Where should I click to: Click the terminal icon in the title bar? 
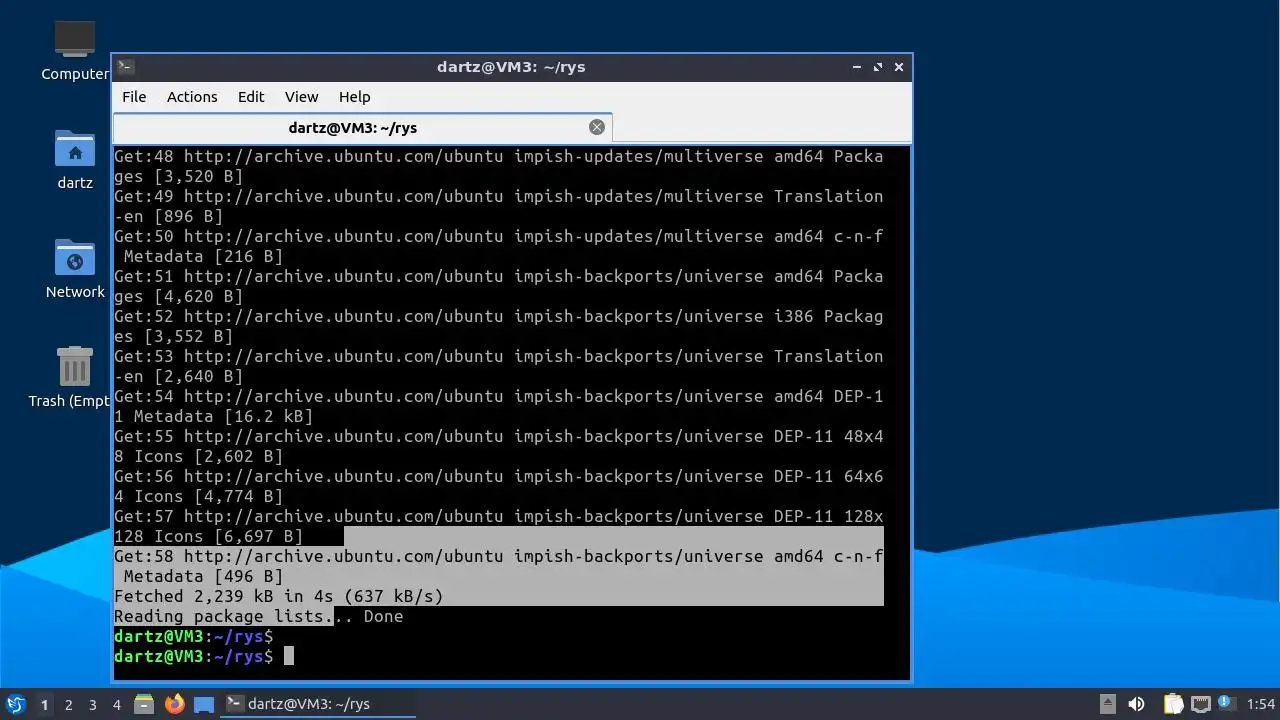pos(125,67)
